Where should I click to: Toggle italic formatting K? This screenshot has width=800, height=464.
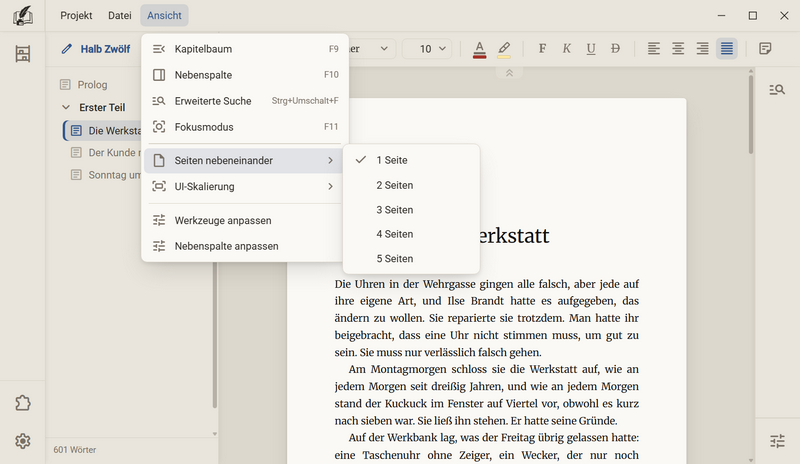click(x=567, y=49)
